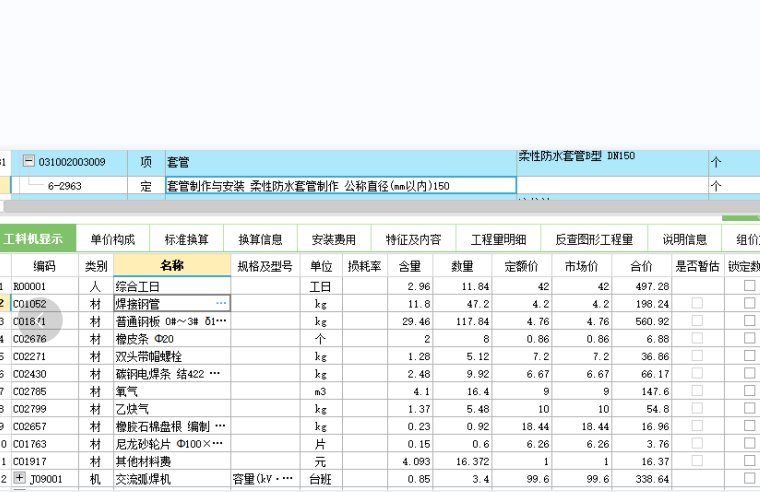Viewport: 760px width, 492px height.
Task: Select the code cell C02785
Action: pyautogui.click(x=45, y=391)
